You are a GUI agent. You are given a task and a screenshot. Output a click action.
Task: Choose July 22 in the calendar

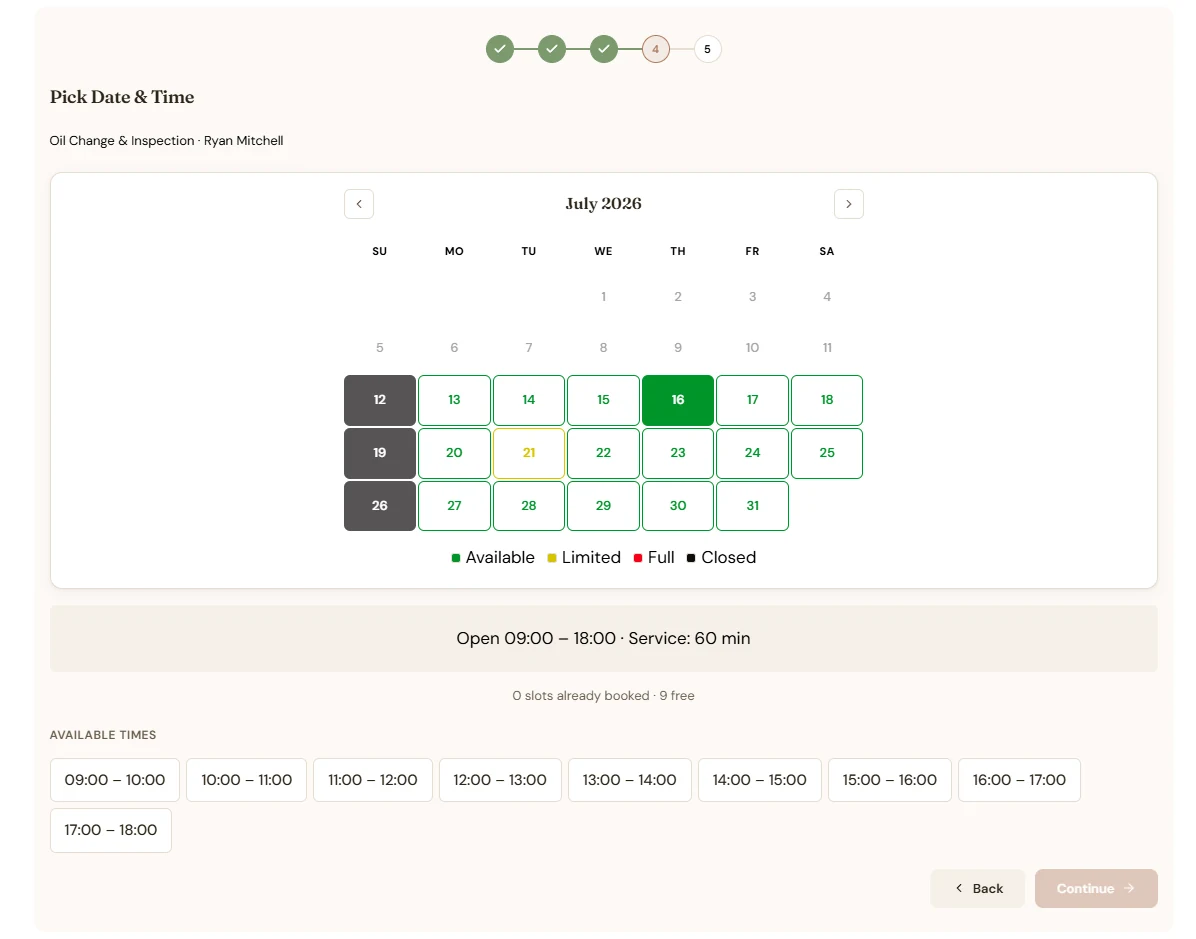click(x=603, y=453)
